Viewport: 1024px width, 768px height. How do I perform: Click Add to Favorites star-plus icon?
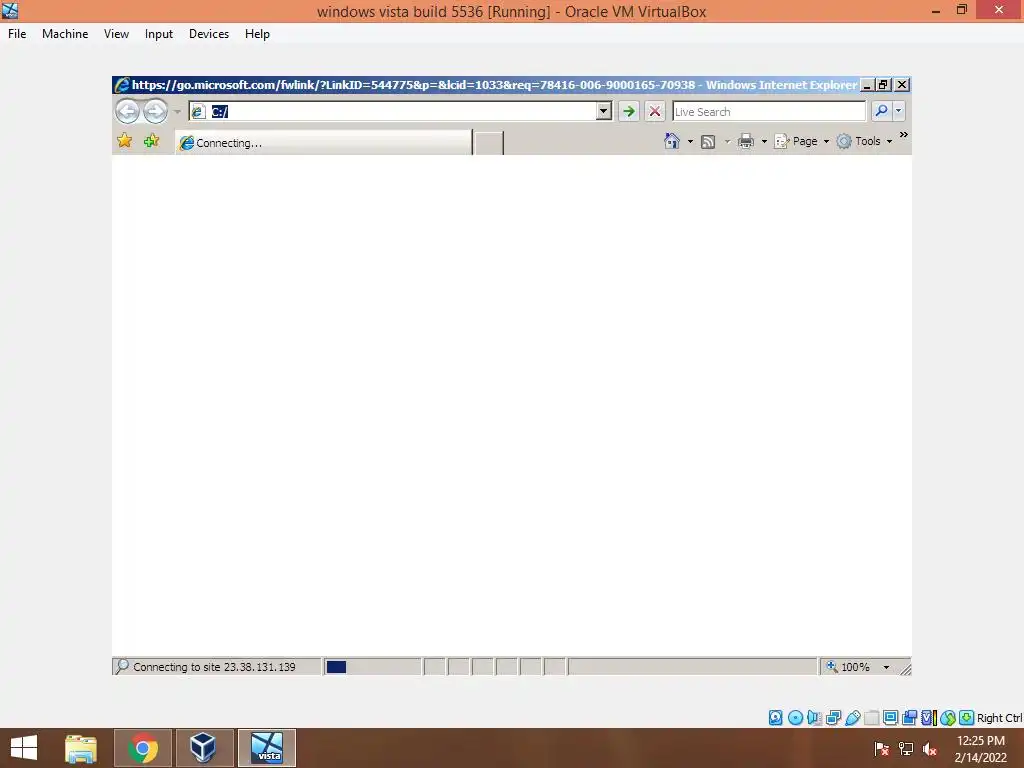coord(152,140)
